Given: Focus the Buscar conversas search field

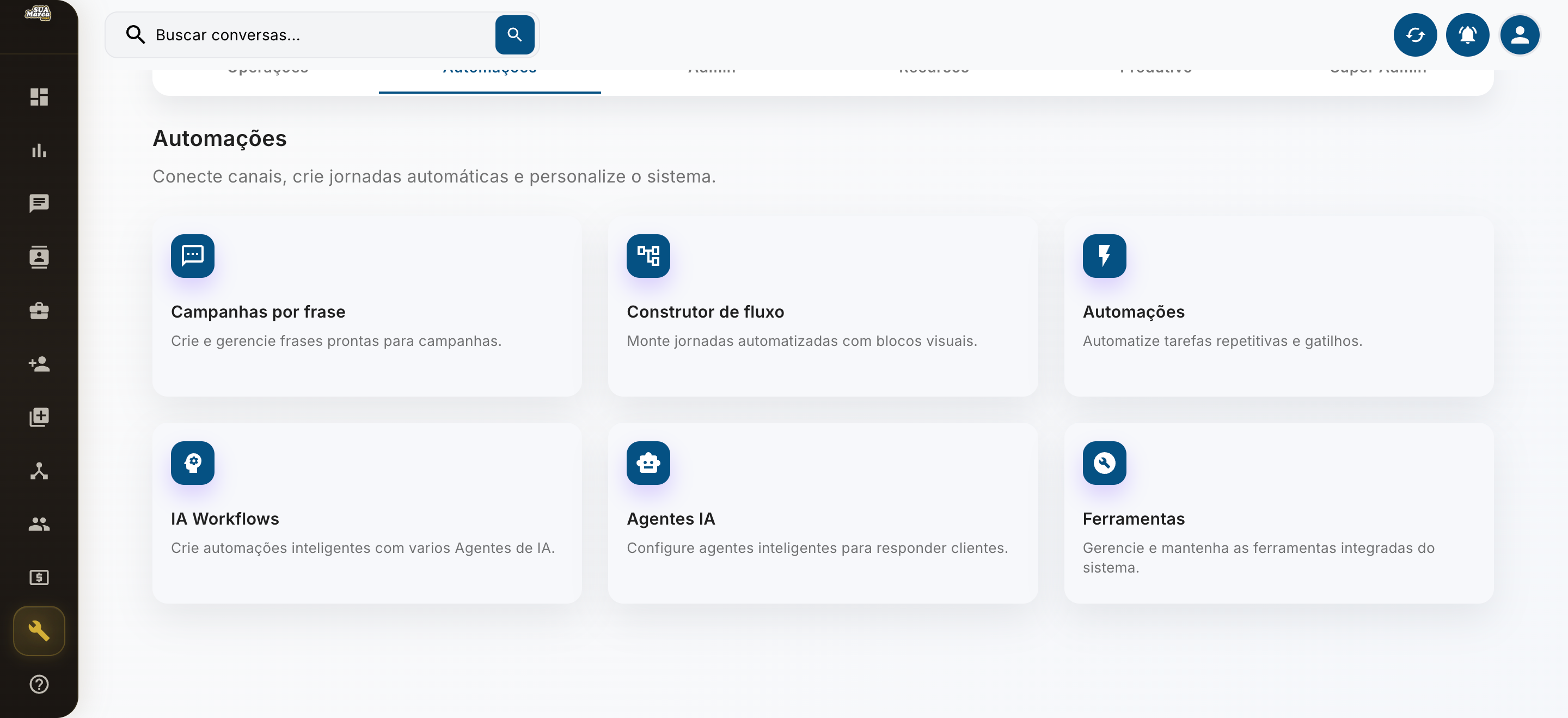Looking at the screenshot, I should [x=322, y=35].
